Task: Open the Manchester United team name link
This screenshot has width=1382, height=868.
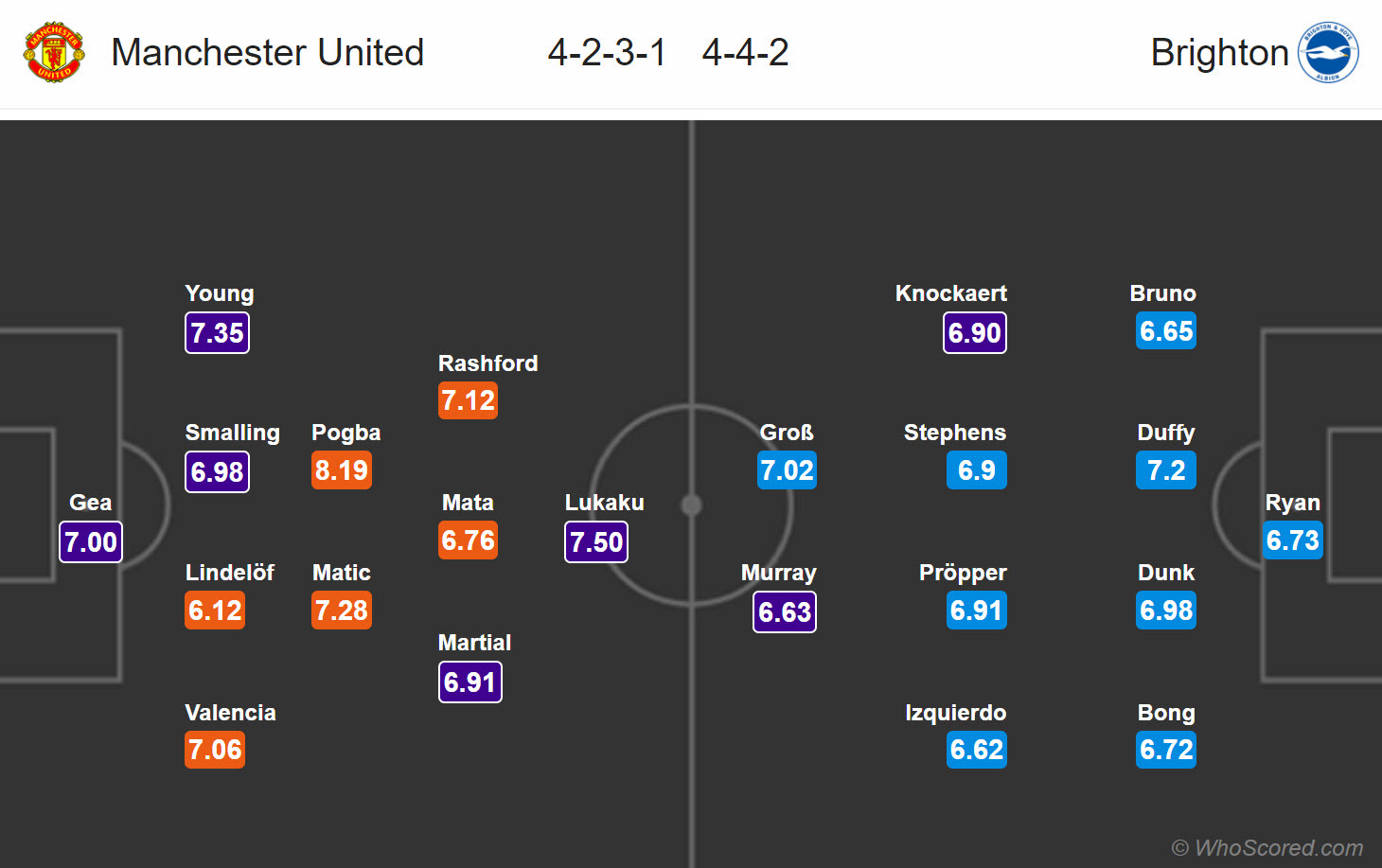Action: point(267,53)
